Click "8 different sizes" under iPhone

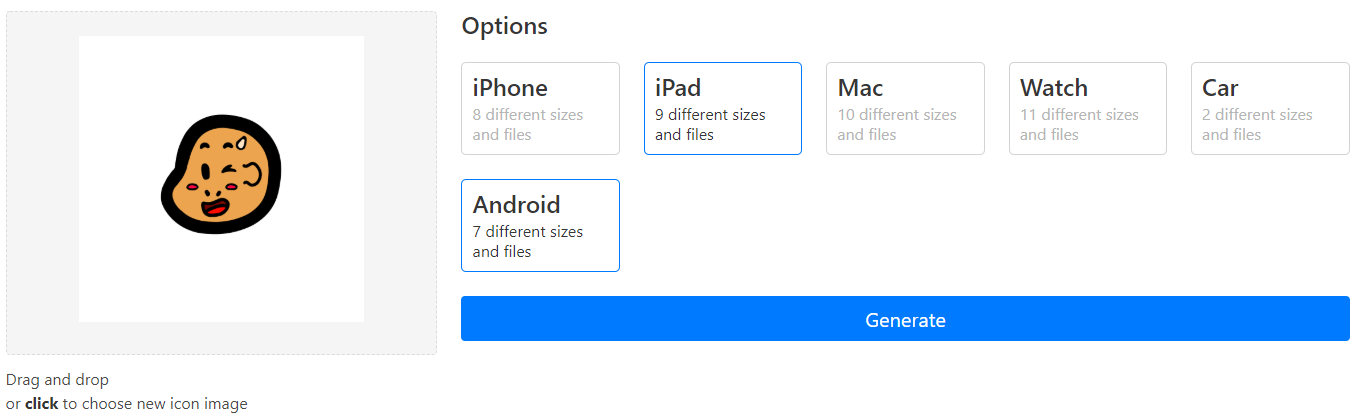point(527,115)
